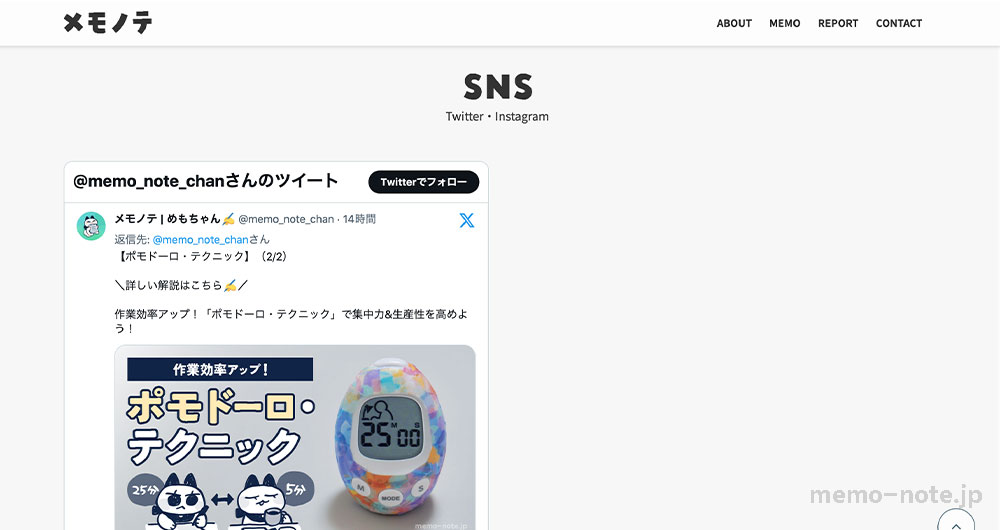Click the @memo_note_chanさんのツイート heading
Viewport: 1000px width, 530px height.
(205, 181)
